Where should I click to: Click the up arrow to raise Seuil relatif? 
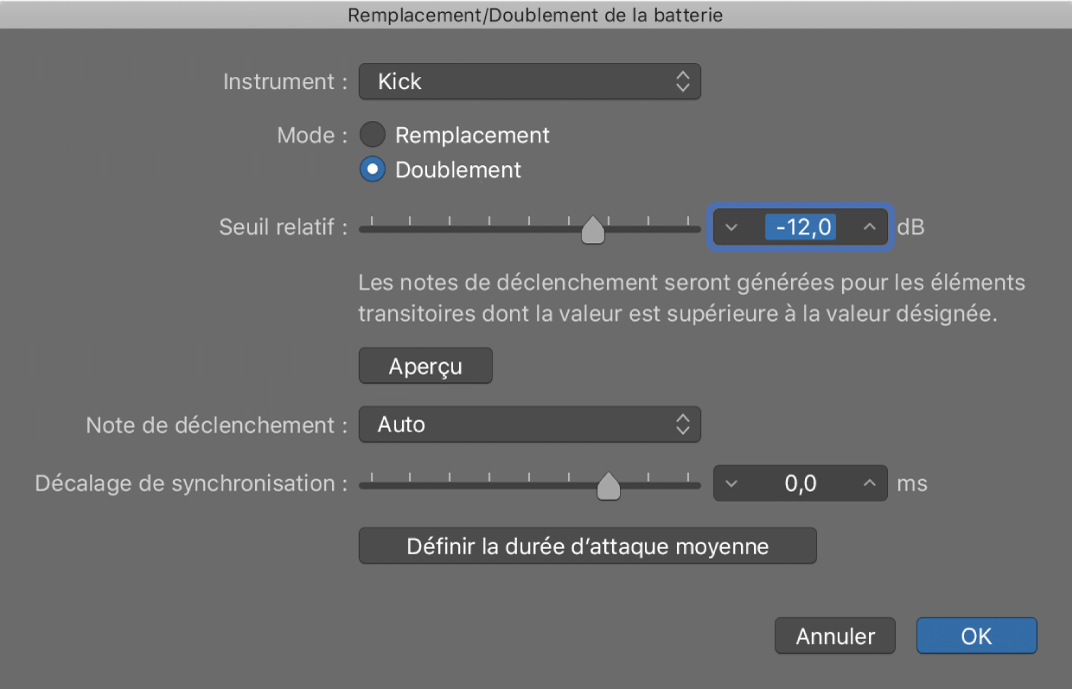[869, 227]
